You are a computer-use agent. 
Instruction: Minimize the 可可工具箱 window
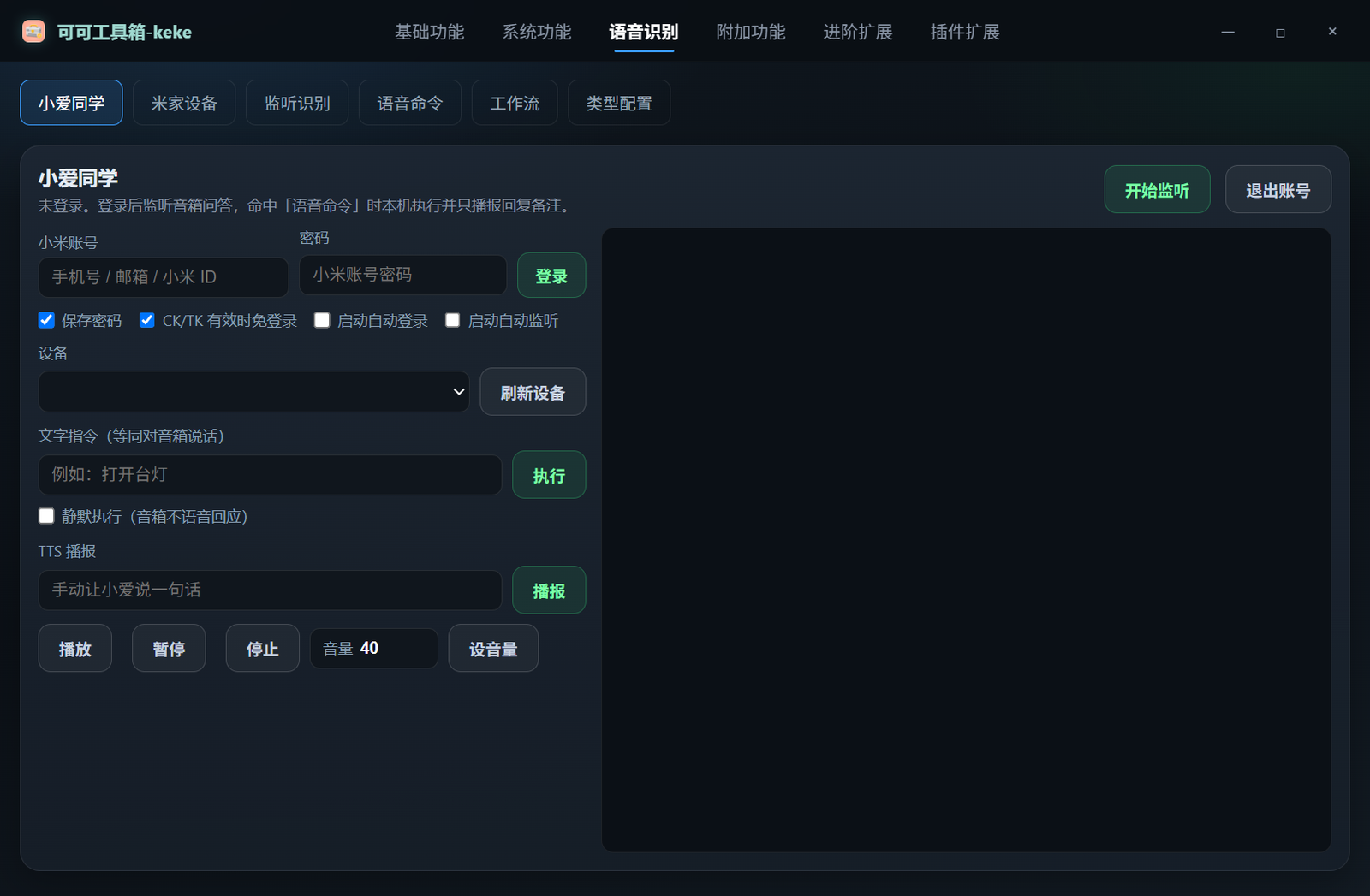[x=1228, y=32]
